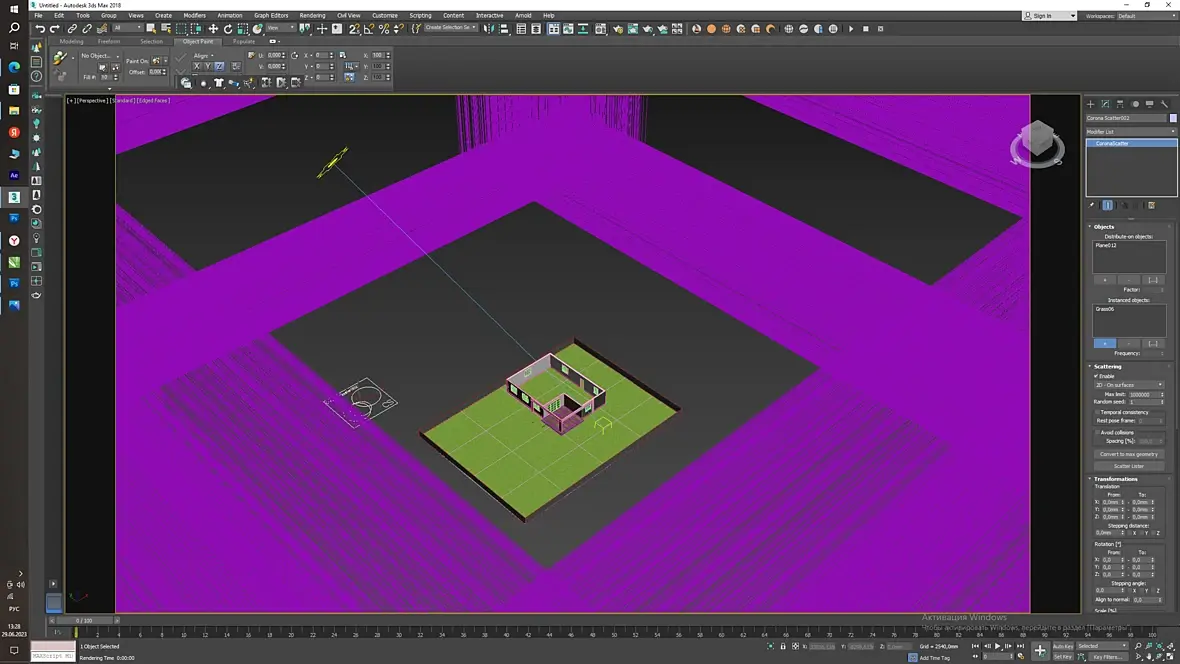The image size is (1180, 664).
Task: Open Microsoft Edge from the taskbar
Action: coord(14,67)
